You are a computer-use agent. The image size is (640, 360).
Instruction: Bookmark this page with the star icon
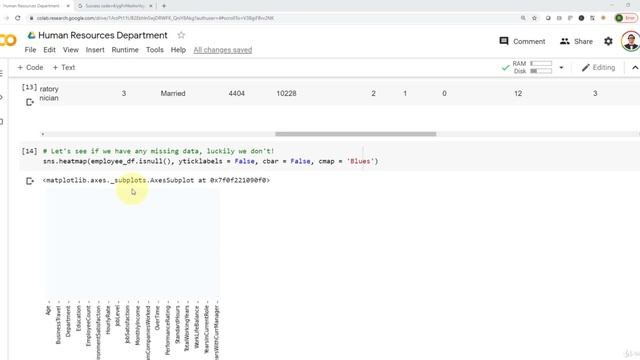click(534, 18)
